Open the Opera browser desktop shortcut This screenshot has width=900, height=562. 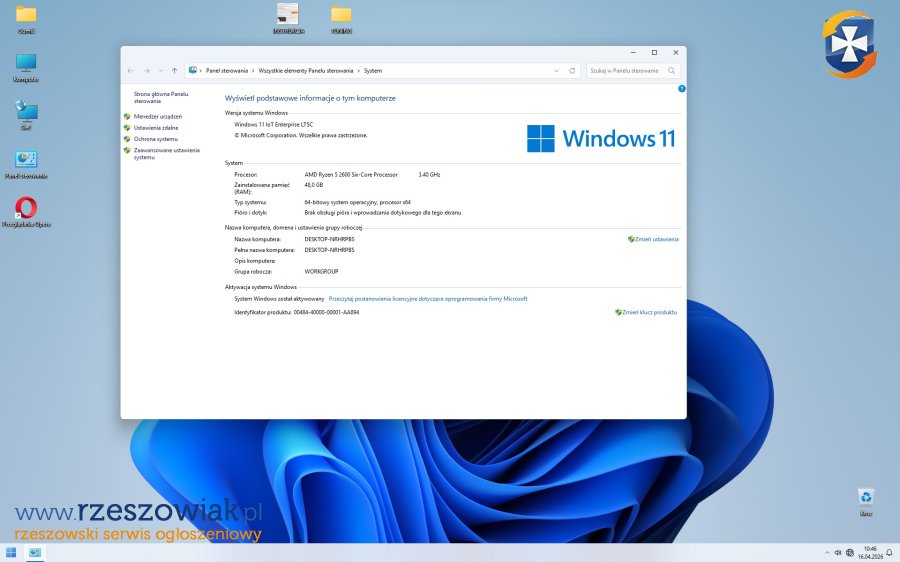(x=26, y=208)
